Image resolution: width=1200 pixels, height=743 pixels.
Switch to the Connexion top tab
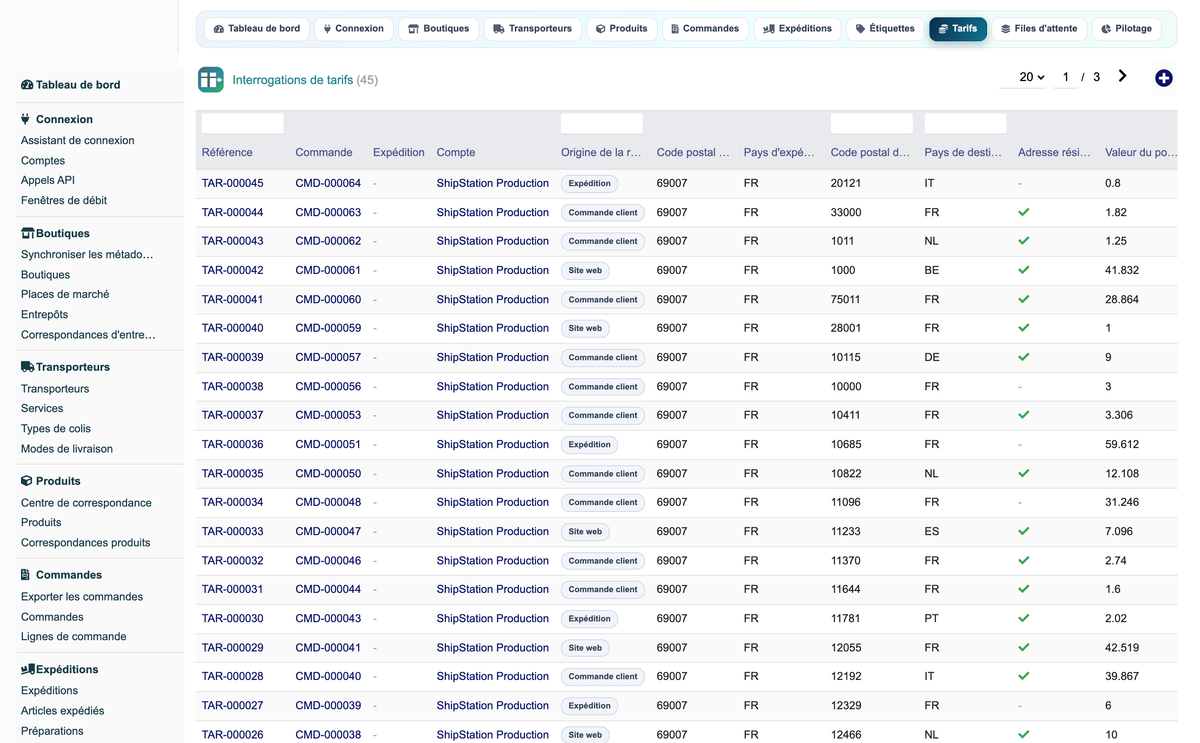tap(353, 29)
